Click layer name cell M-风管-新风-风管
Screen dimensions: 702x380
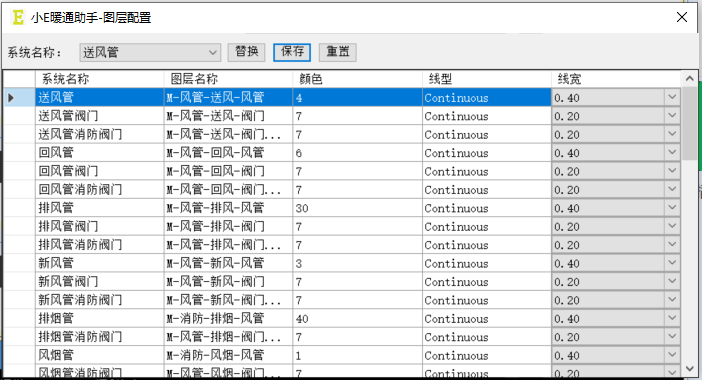228,263
